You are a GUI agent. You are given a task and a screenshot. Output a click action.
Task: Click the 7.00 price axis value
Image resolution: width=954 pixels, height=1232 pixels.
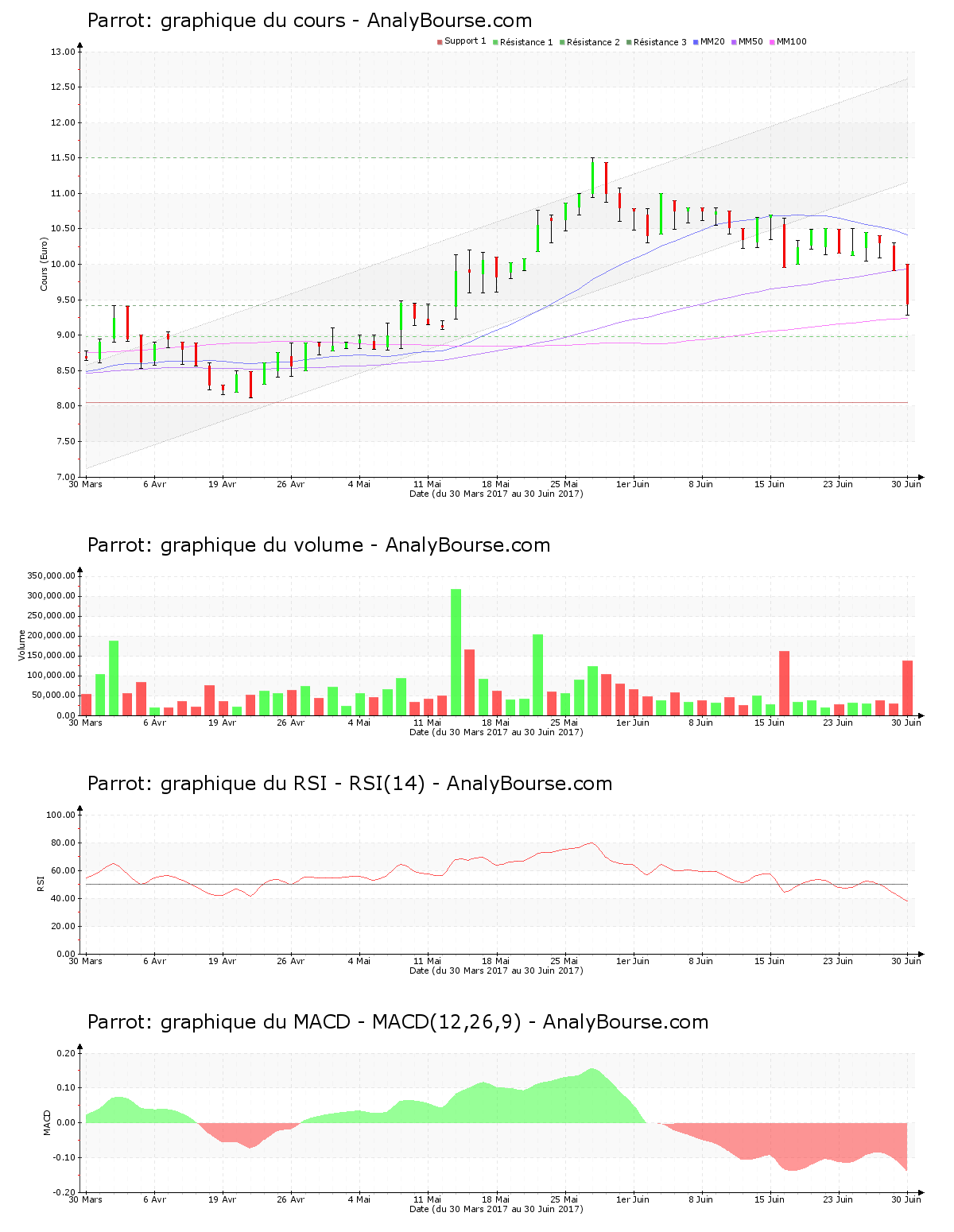(65, 477)
